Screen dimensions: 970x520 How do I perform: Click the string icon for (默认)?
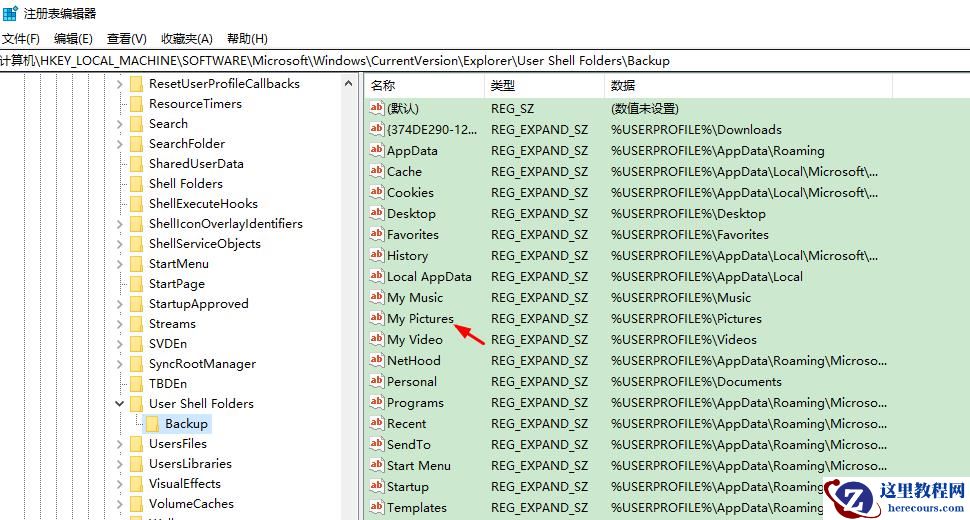click(377, 108)
